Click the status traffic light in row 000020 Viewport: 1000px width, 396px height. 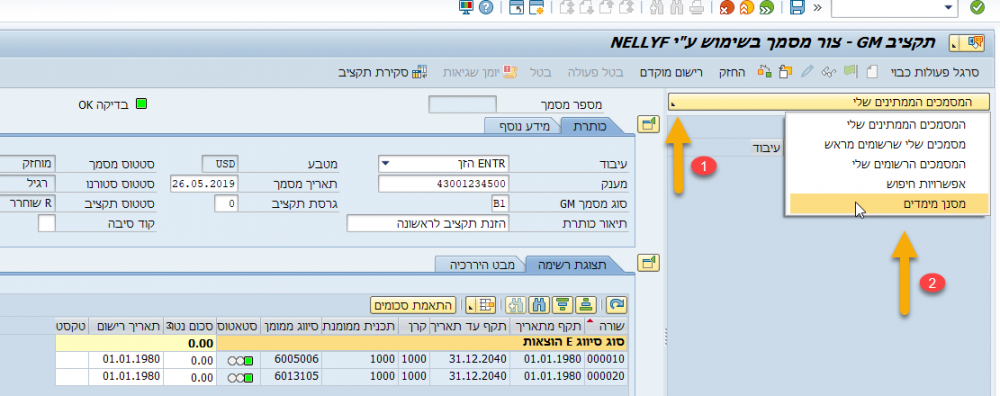[240, 378]
